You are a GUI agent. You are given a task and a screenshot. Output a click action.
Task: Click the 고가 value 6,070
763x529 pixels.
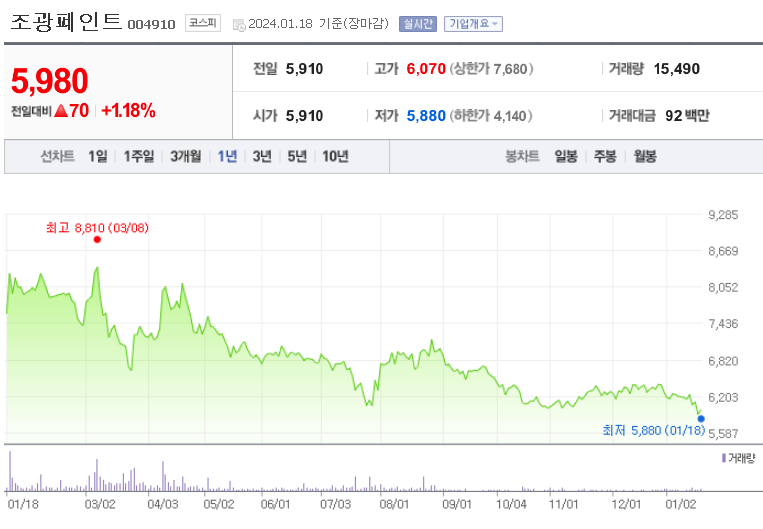426,69
